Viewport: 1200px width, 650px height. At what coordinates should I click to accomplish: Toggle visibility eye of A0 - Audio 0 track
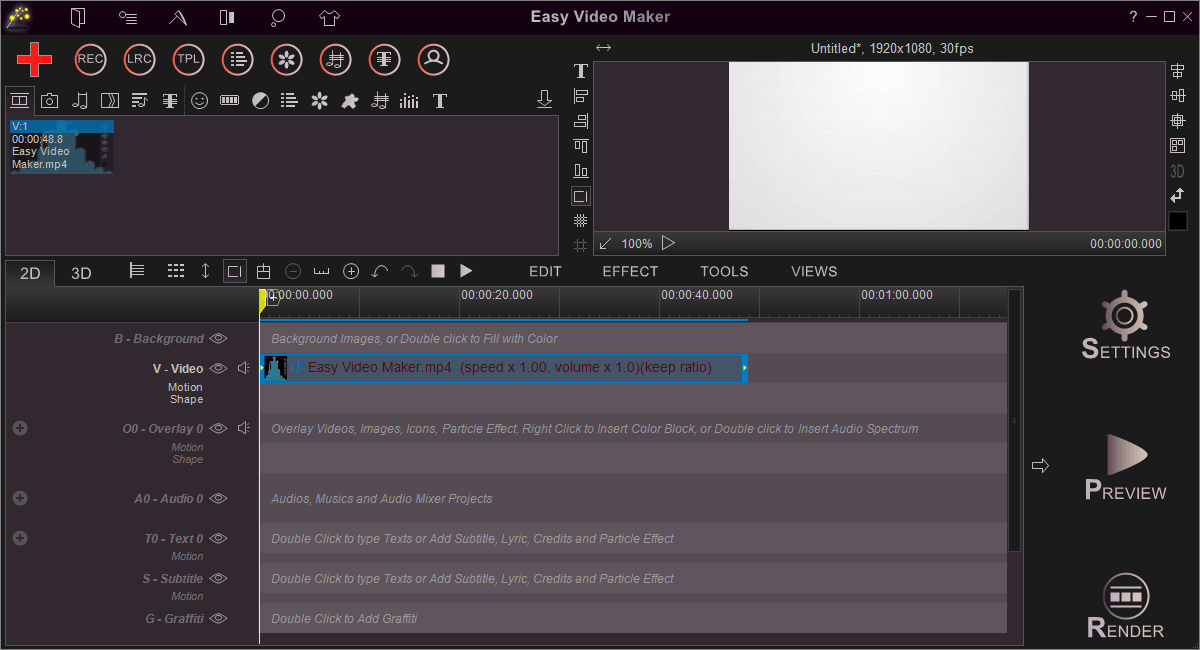coord(219,498)
